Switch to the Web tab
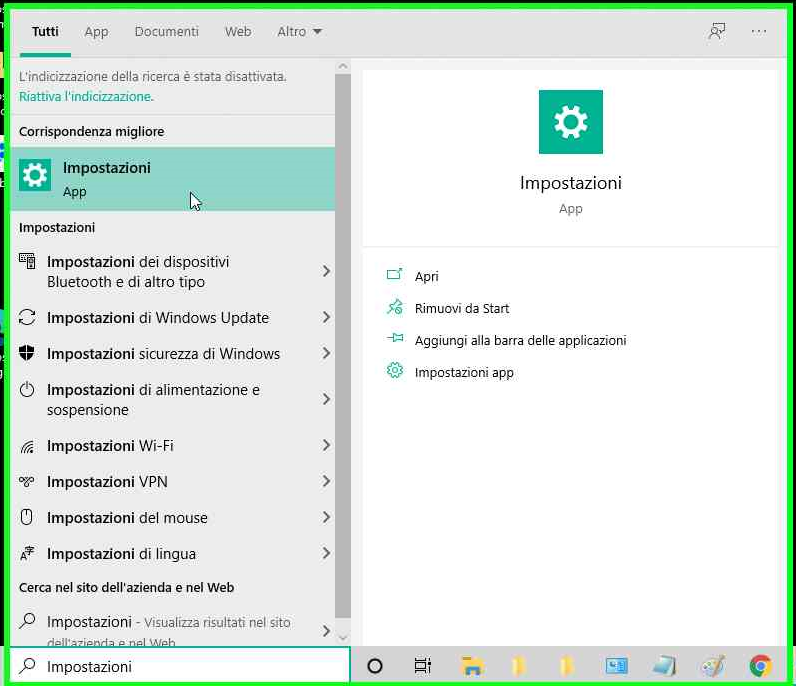The height and width of the screenshot is (686, 796). (x=238, y=31)
